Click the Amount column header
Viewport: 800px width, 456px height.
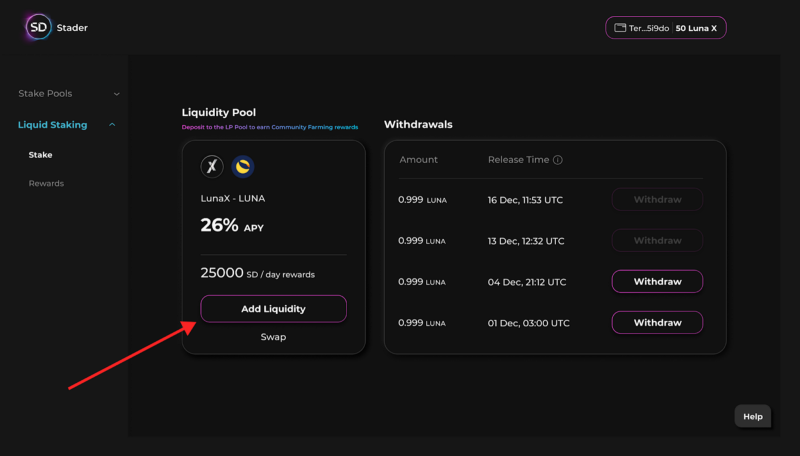tap(418, 160)
